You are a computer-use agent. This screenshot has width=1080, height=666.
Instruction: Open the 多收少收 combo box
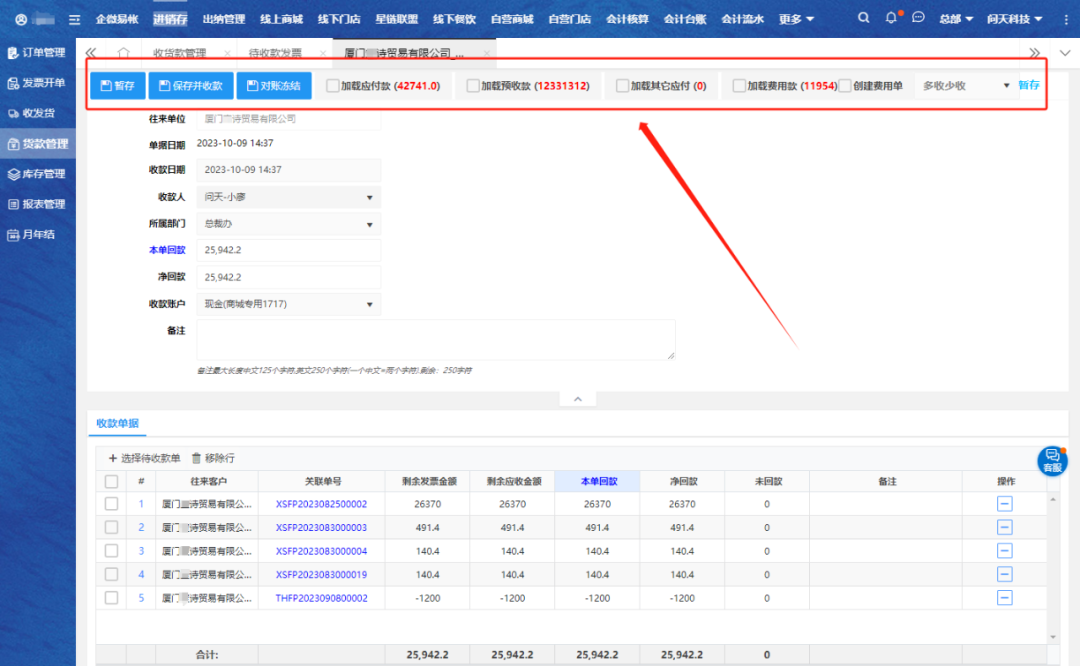pos(965,86)
